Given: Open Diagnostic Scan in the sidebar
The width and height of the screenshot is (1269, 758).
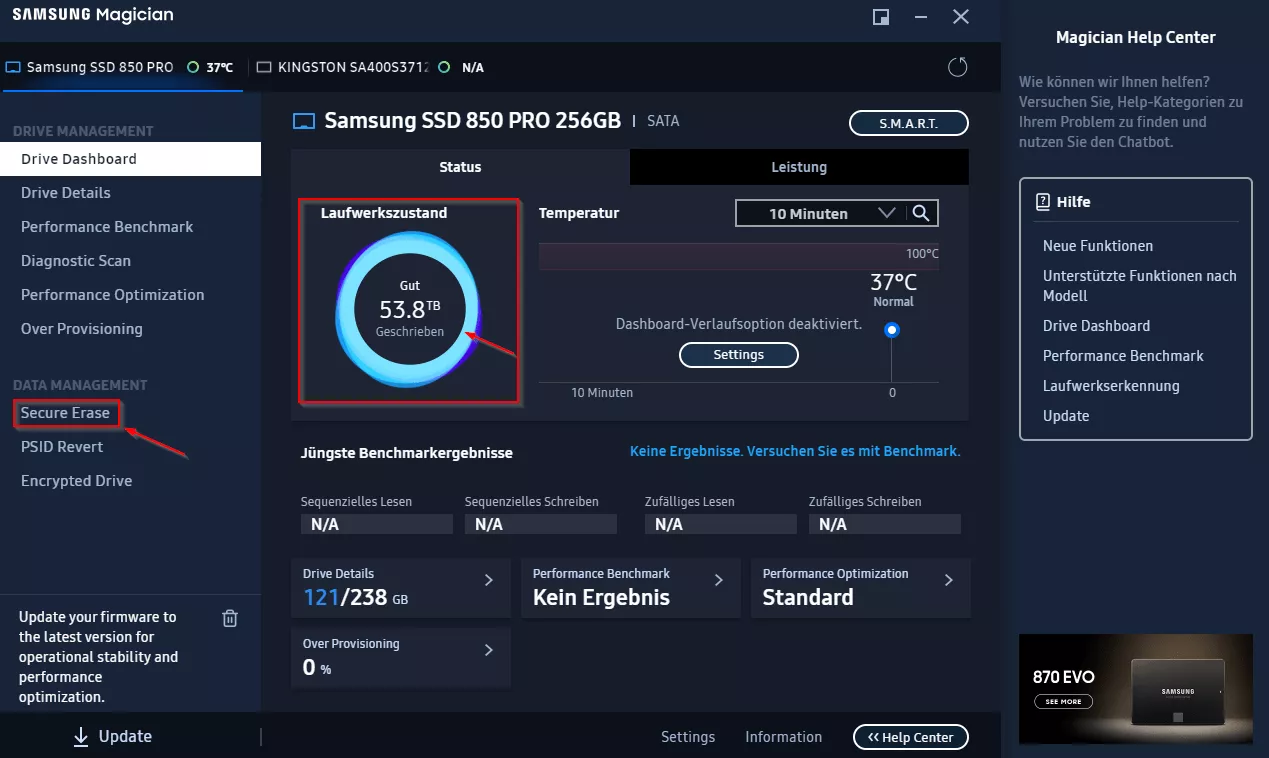Looking at the screenshot, I should (130, 261).
